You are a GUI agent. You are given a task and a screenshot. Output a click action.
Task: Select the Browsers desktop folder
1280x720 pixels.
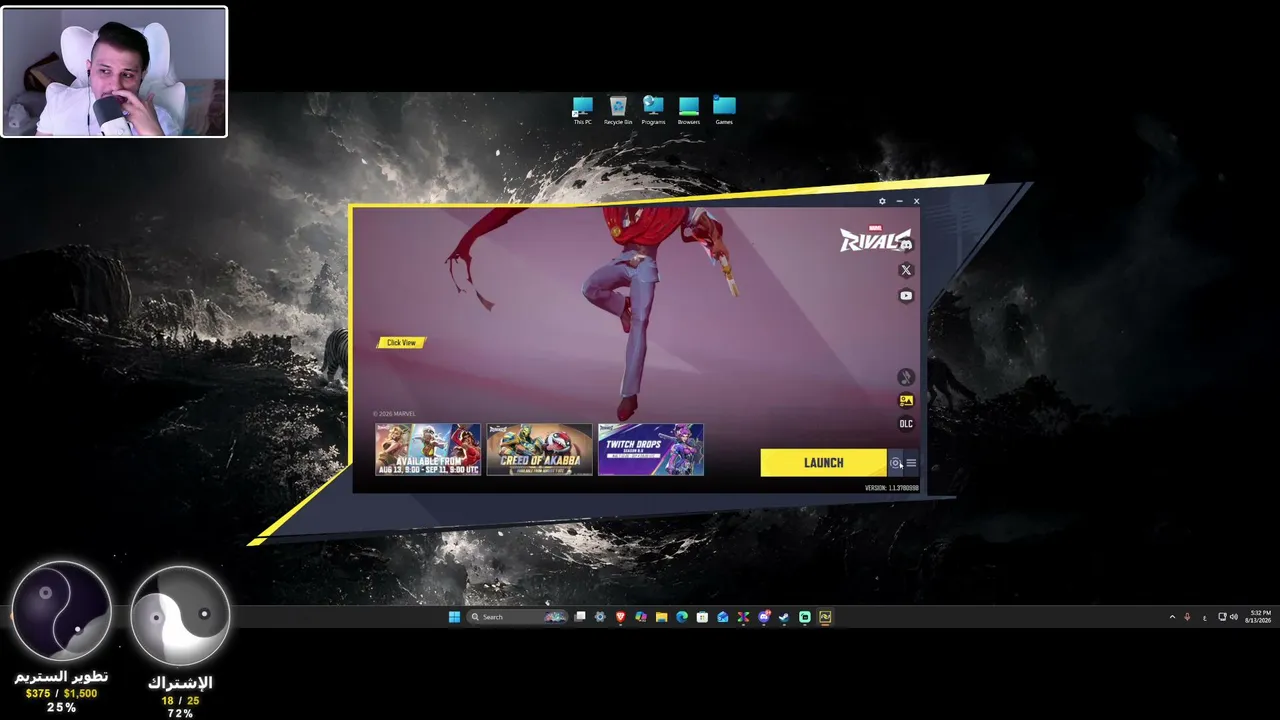pyautogui.click(x=688, y=110)
